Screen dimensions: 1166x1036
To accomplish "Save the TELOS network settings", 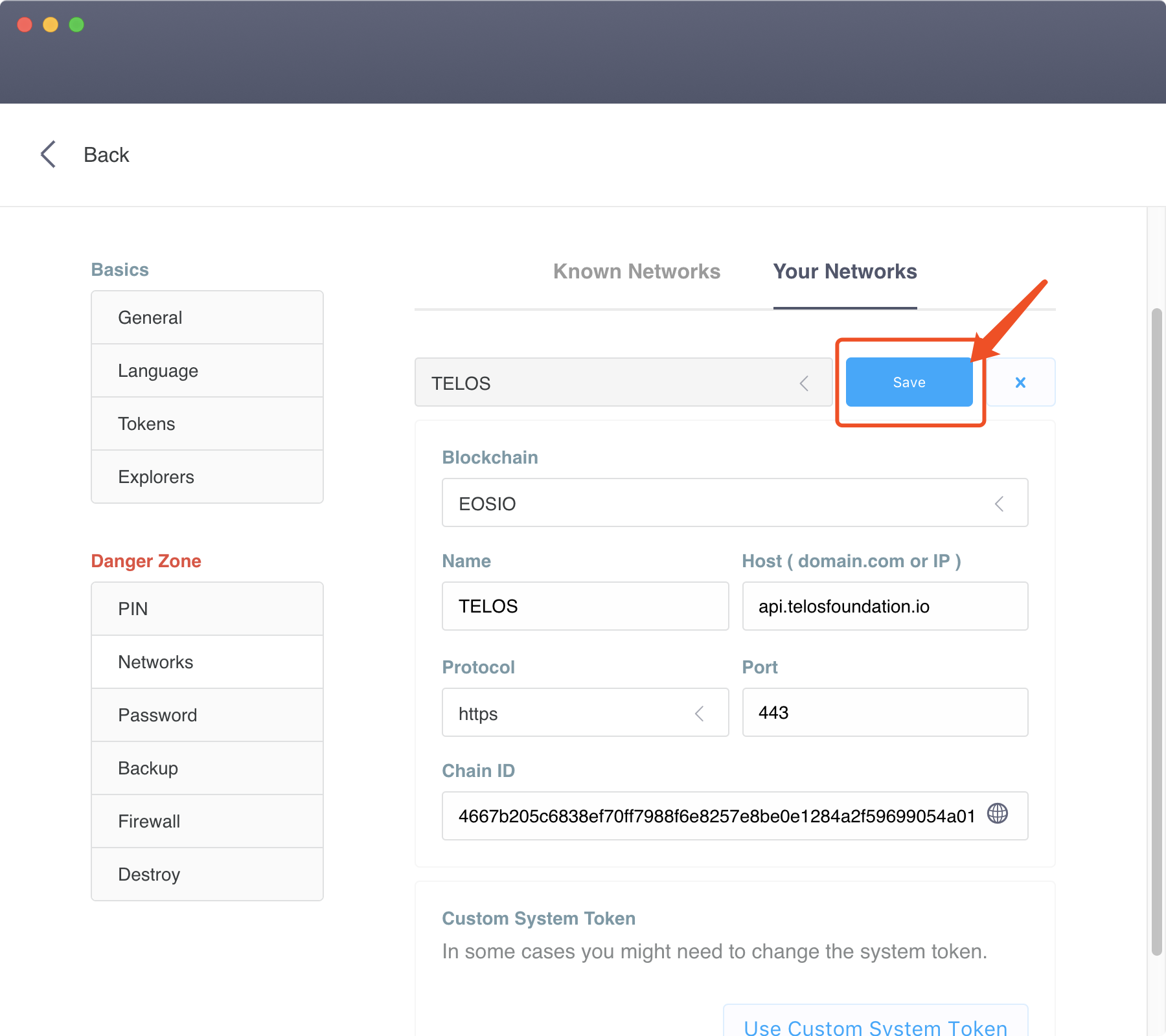I will pyautogui.click(x=909, y=382).
